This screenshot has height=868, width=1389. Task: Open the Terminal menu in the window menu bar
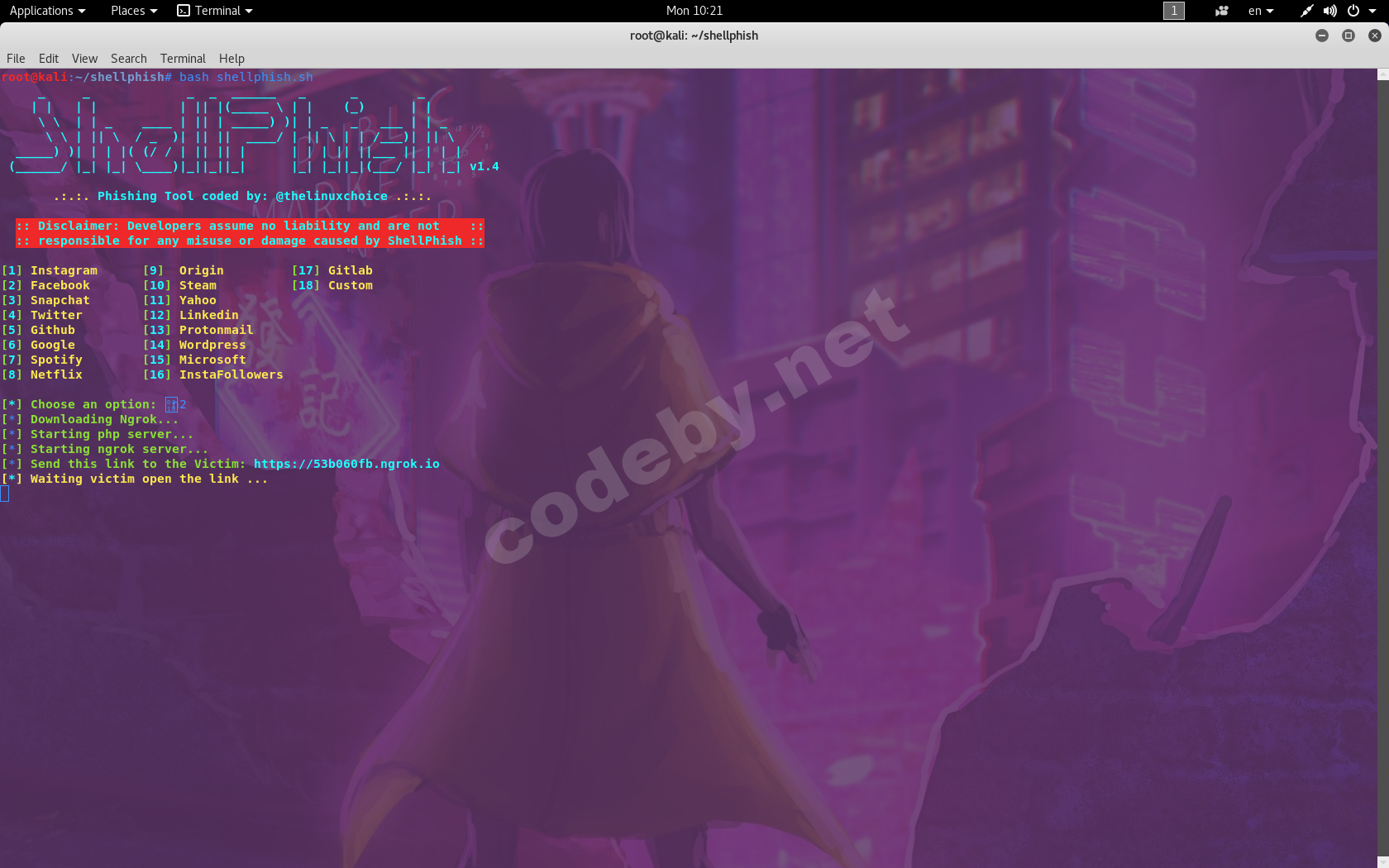183,59
